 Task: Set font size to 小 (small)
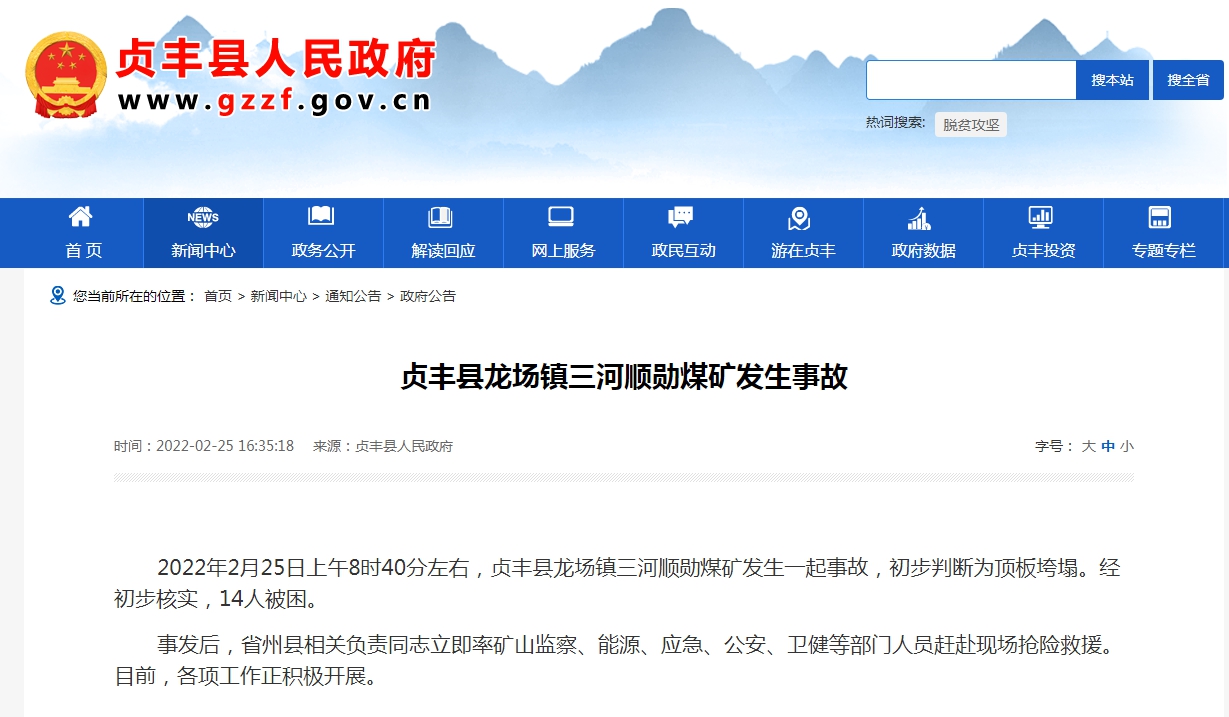(x=1127, y=446)
